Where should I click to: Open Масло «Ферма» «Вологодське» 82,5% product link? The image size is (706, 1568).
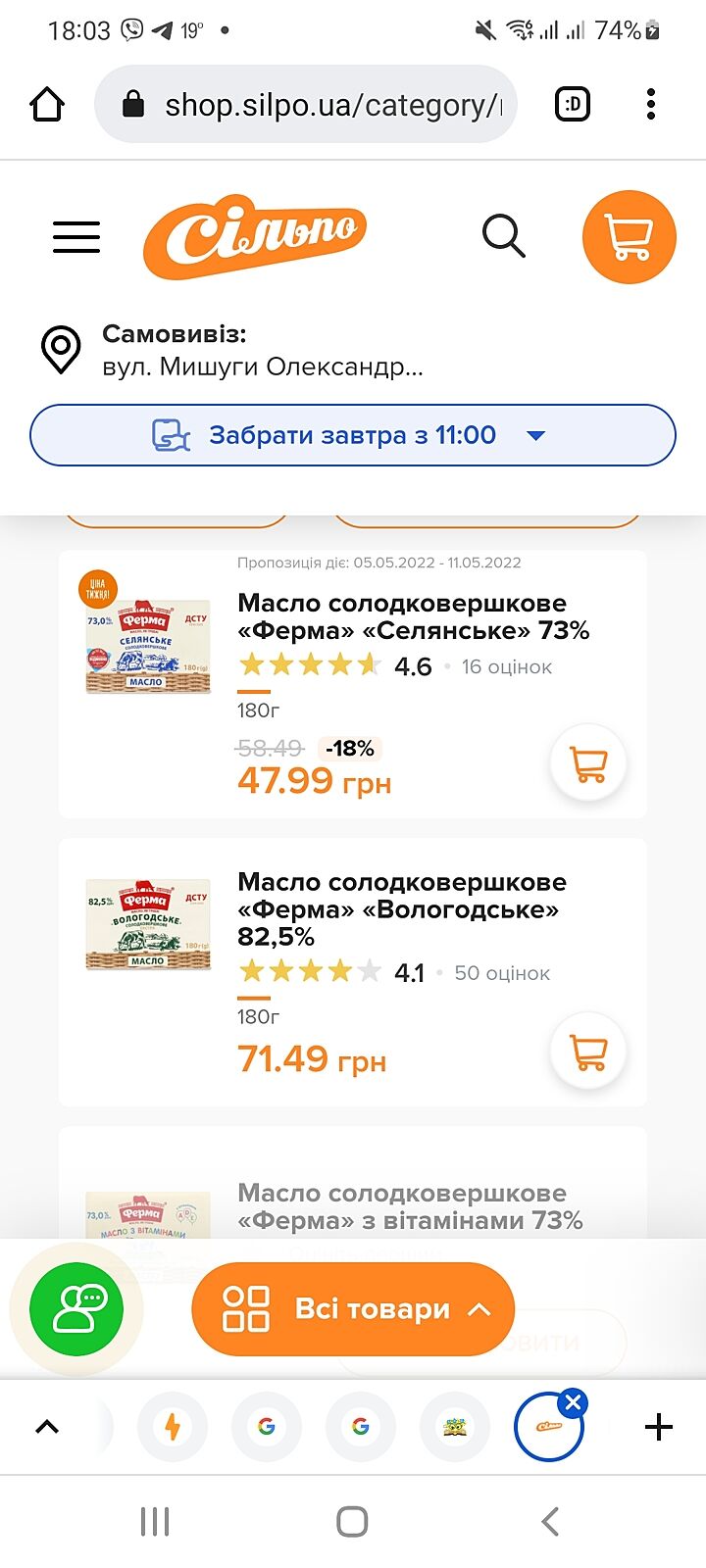coord(402,908)
